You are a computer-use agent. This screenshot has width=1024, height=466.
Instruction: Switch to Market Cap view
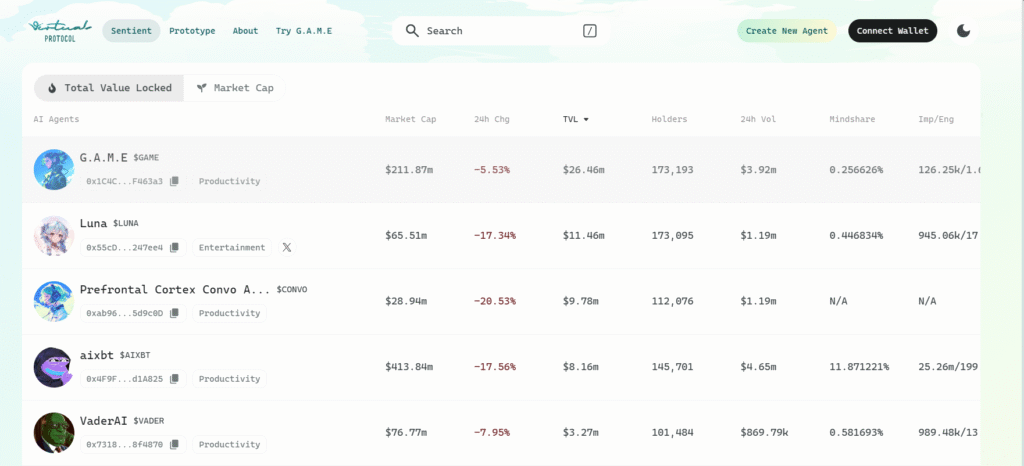235,88
